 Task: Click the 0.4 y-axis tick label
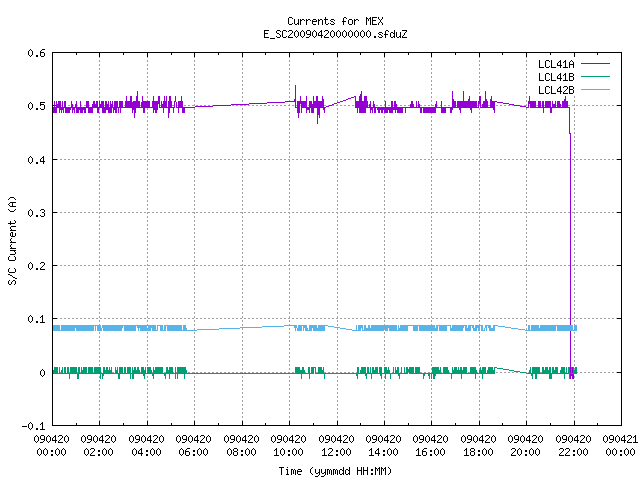[36, 160]
